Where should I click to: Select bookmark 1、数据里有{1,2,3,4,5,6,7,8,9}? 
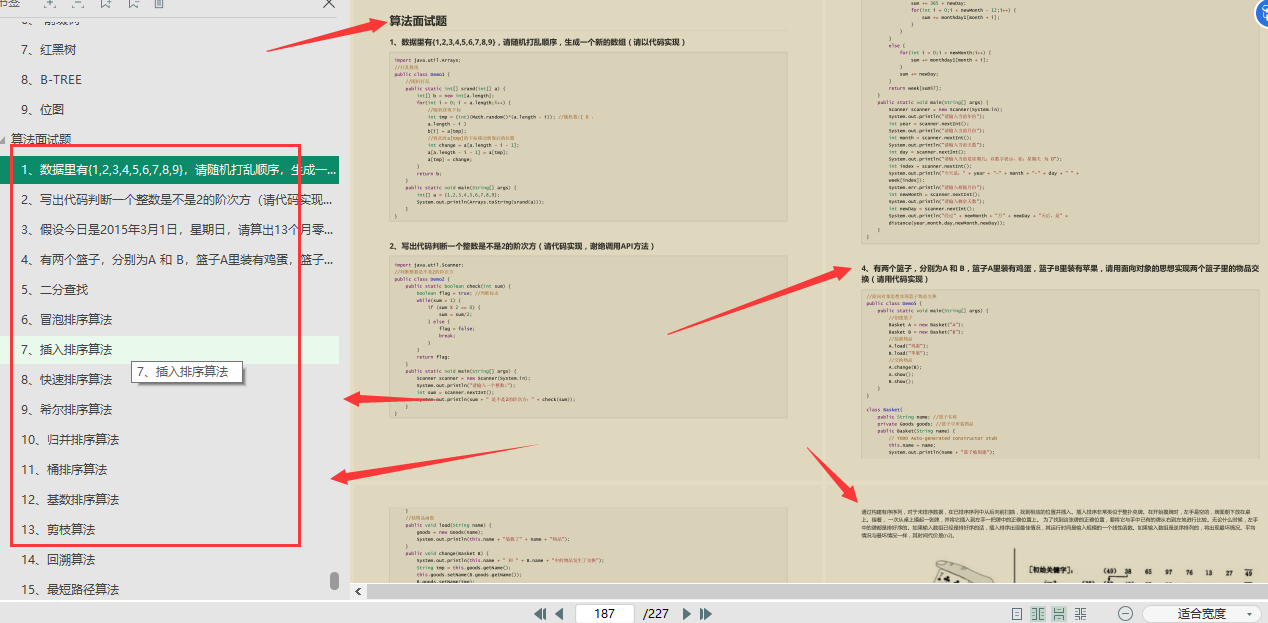170,169
